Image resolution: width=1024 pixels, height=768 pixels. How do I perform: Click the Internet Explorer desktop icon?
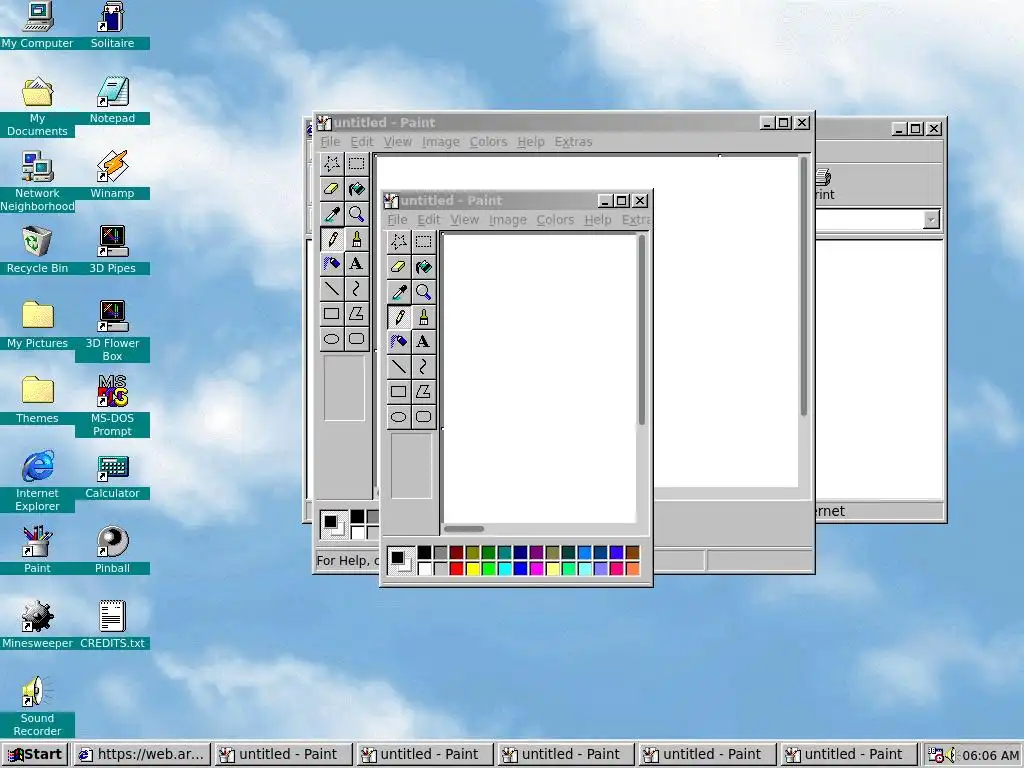37,480
